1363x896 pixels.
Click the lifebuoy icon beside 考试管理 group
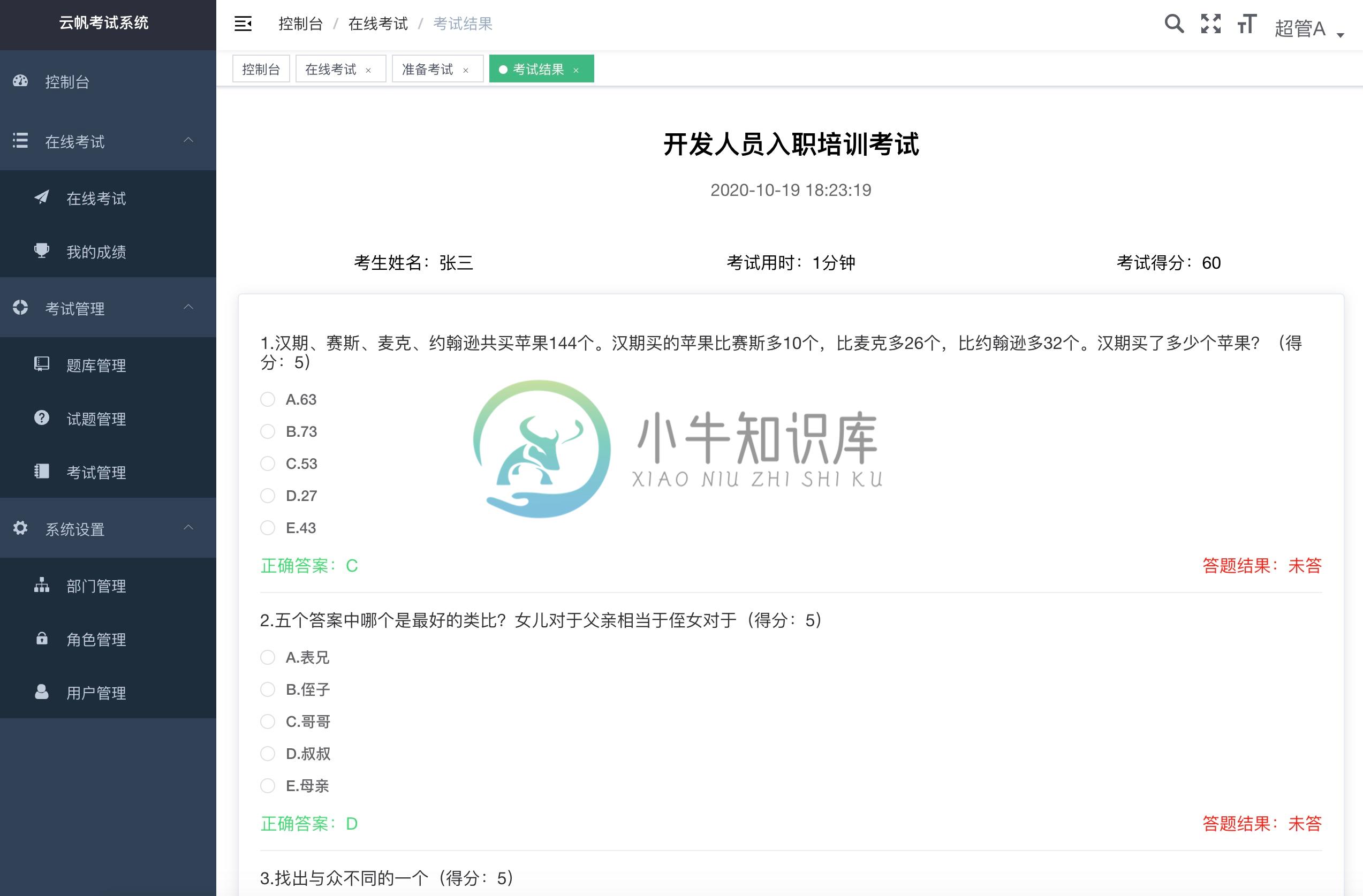click(x=21, y=307)
